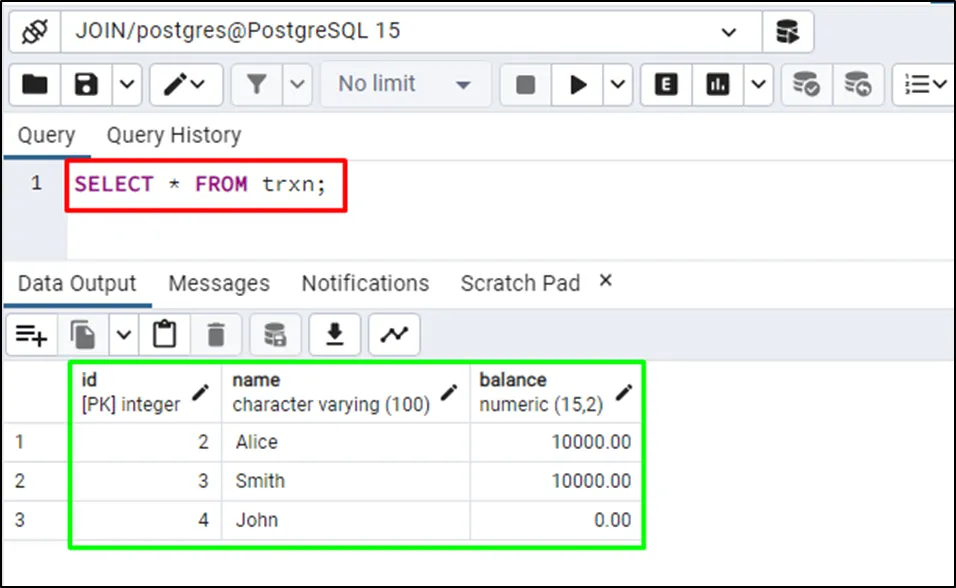Open the Query History tab
This screenshot has height=588, width=956.
coord(174,135)
